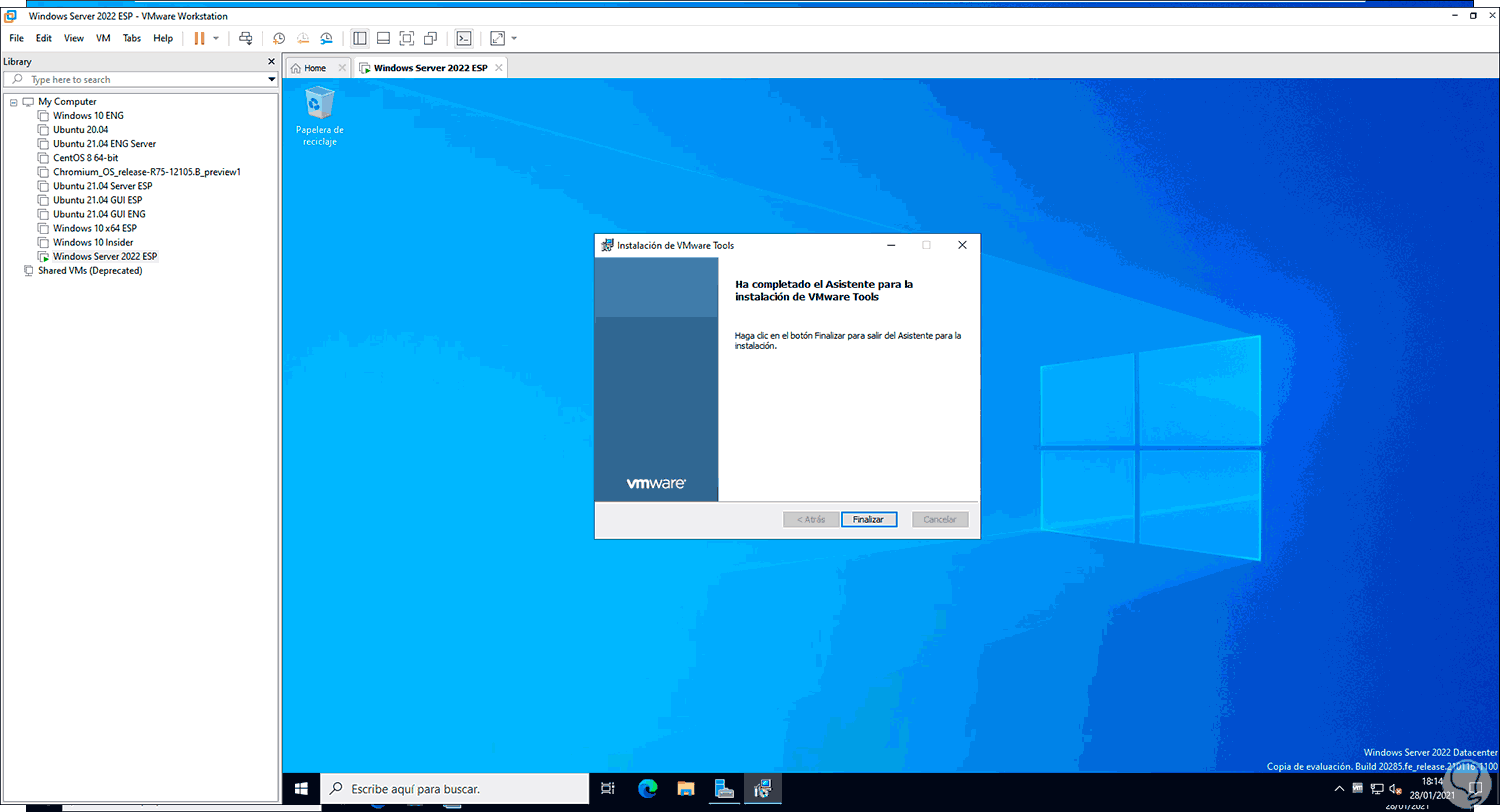The width and height of the screenshot is (1500, 812).
Task: Select the Ubuntu 20.04 virtual machine
Action: coord(80,130)
